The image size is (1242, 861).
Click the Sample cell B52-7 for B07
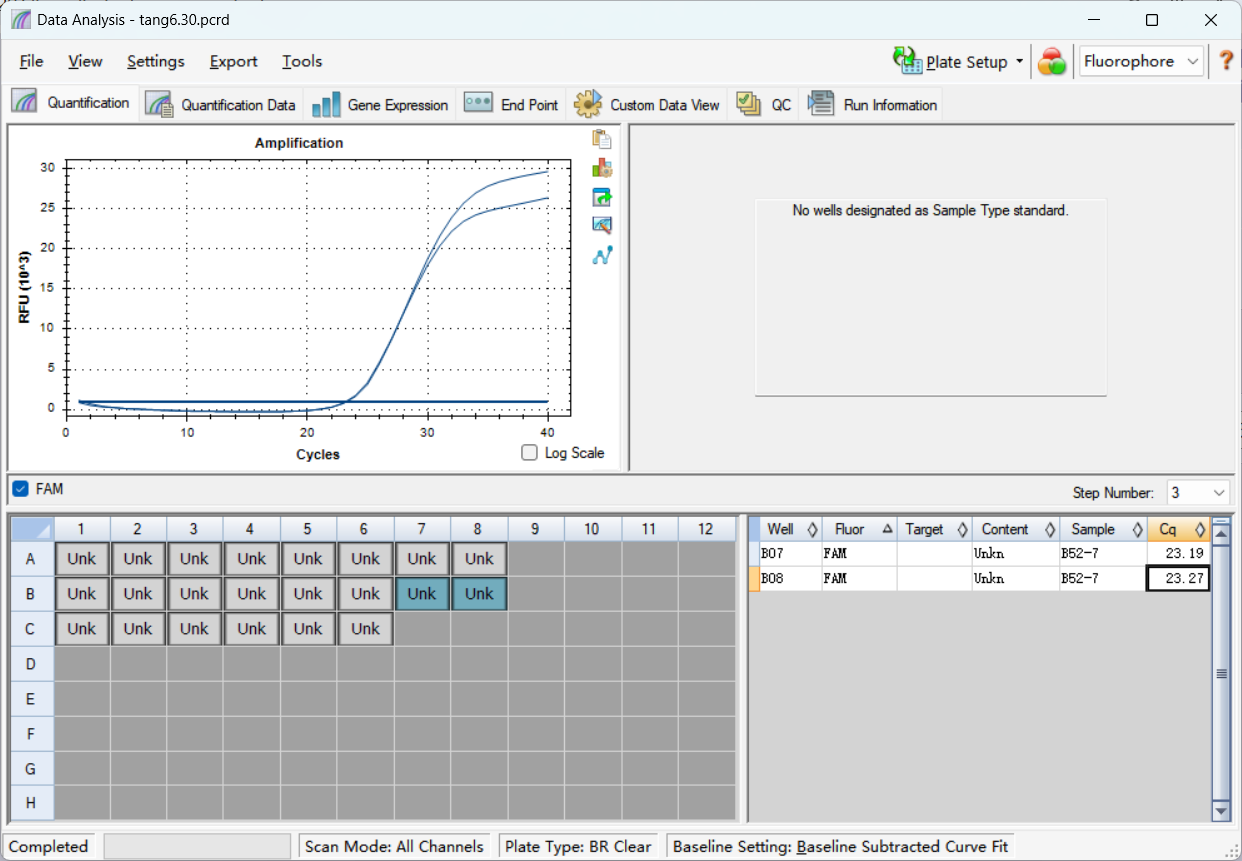1102,553
